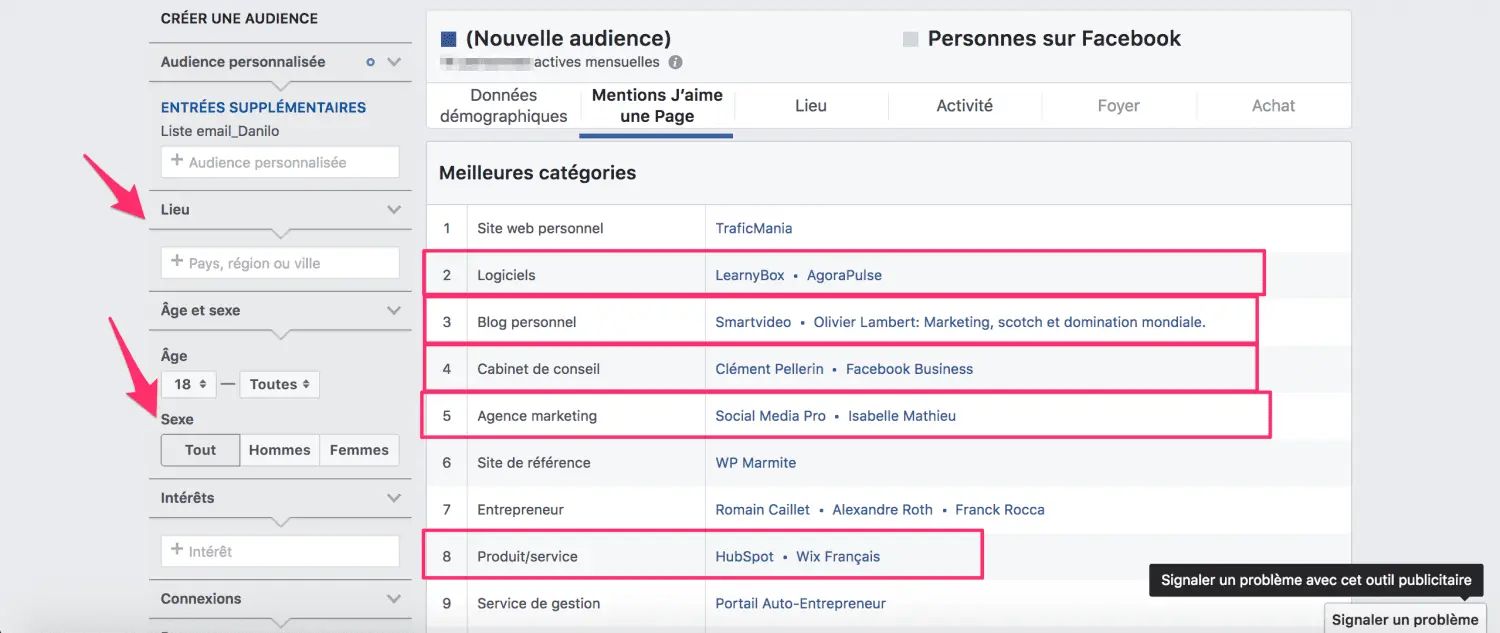This screenshot has width=1500, height=633.
Task: Click the Site de référence category cell
Action: [586, 463]
